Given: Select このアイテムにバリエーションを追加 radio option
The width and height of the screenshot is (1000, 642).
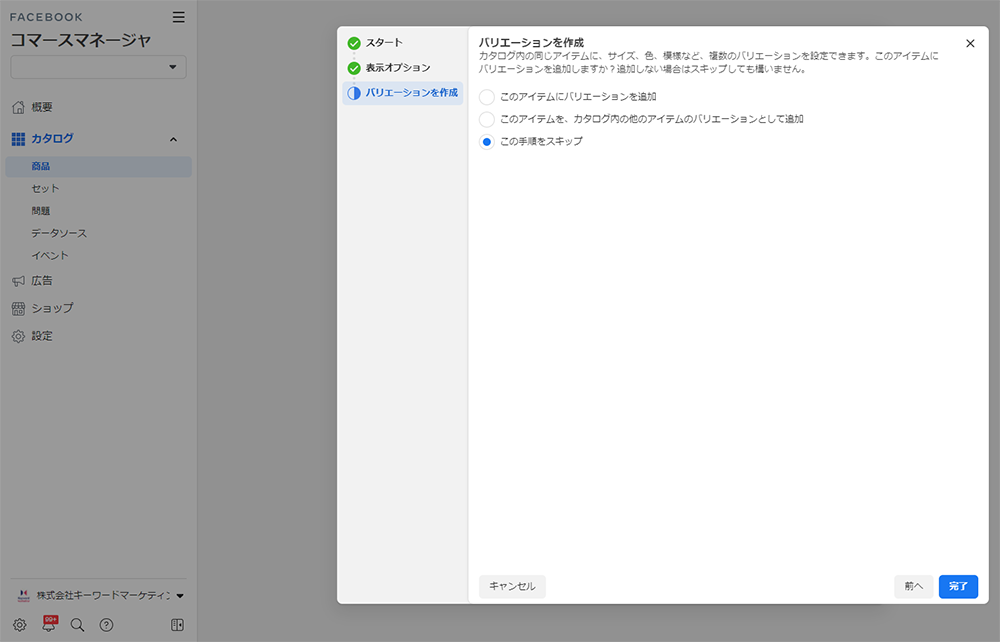Looking at the screenshot, I should point(487,97).
